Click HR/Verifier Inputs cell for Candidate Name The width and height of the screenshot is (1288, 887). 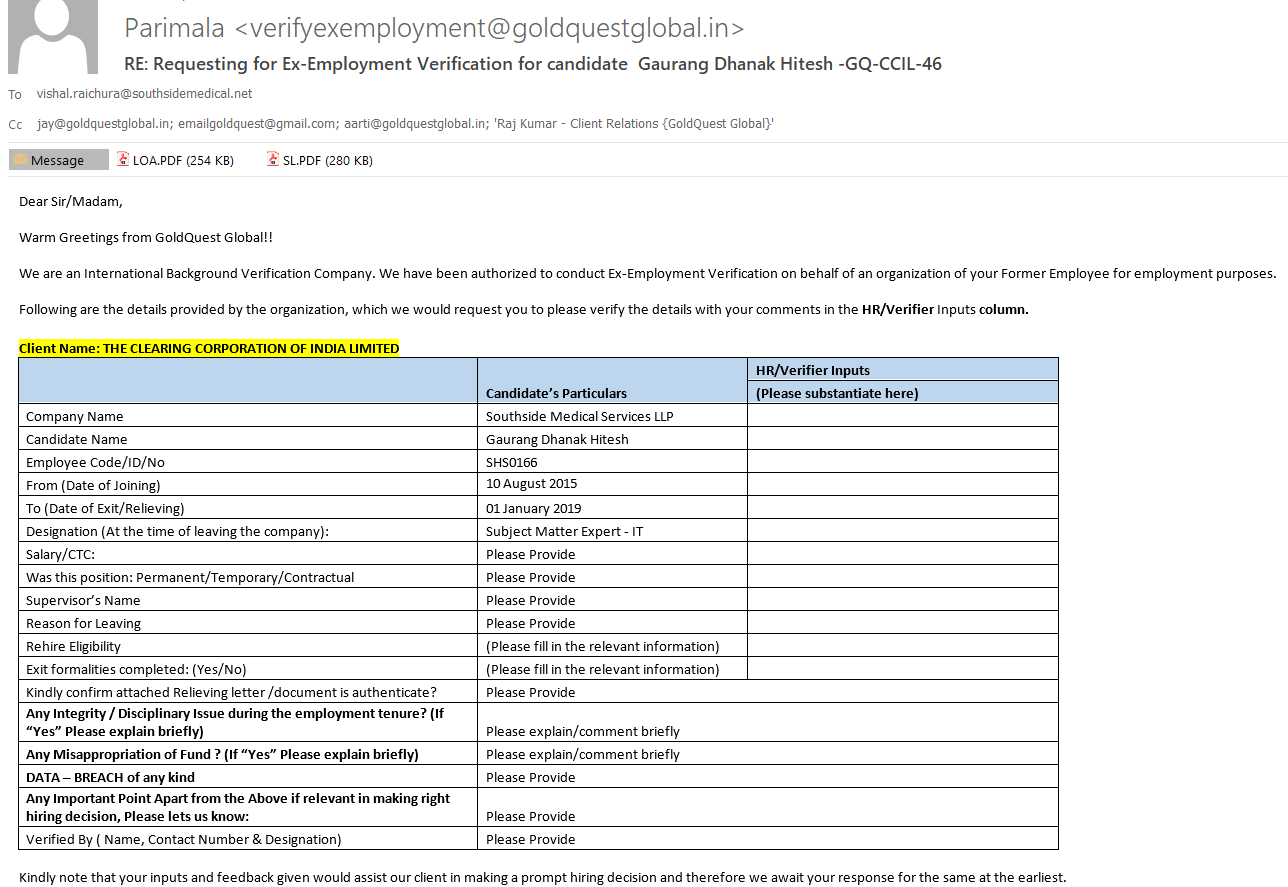click(902, 439)
